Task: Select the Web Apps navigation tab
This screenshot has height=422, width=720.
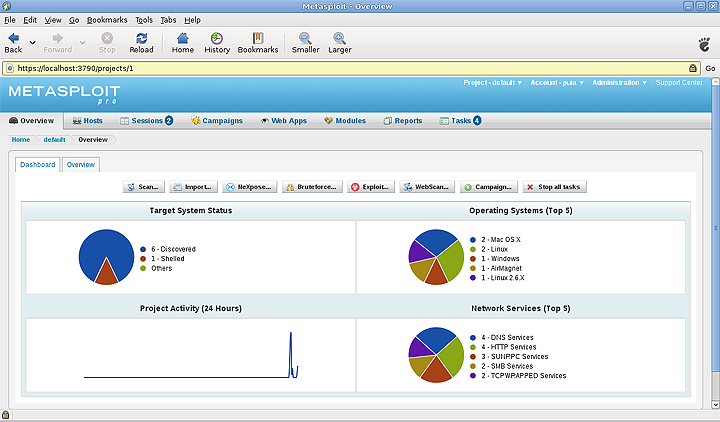Action: (283, 121)
